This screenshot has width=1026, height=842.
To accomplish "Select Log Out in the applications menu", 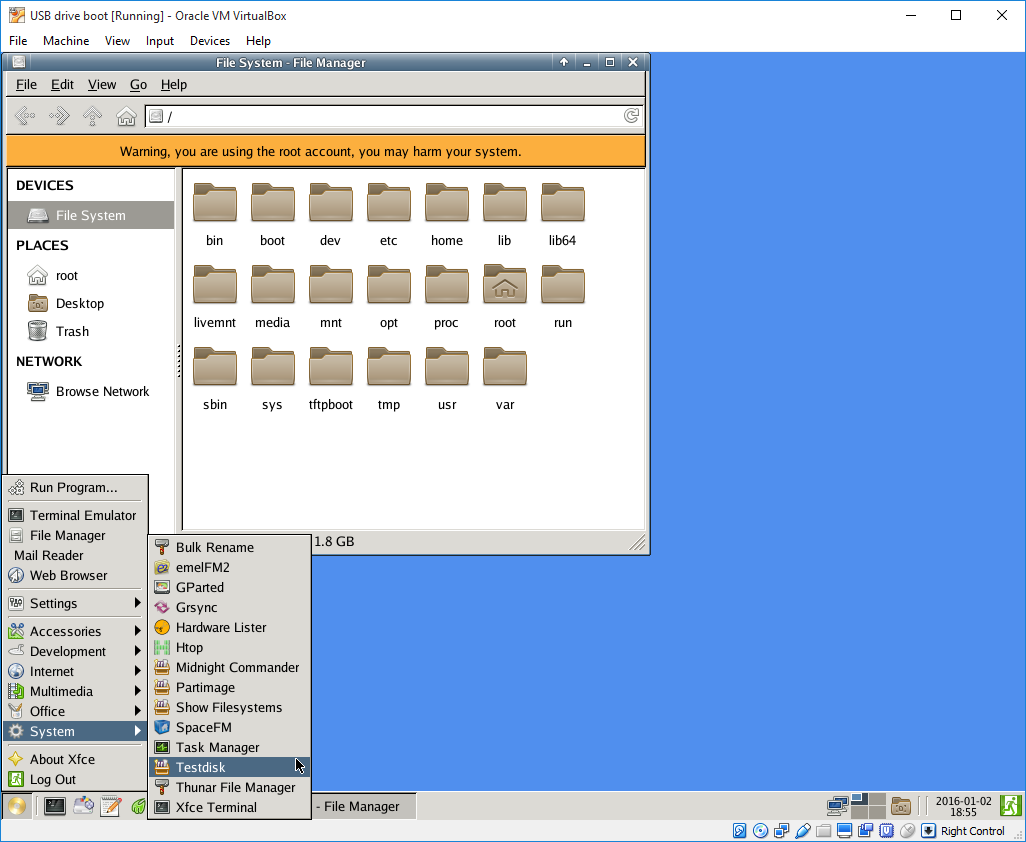I will (74, 780).
